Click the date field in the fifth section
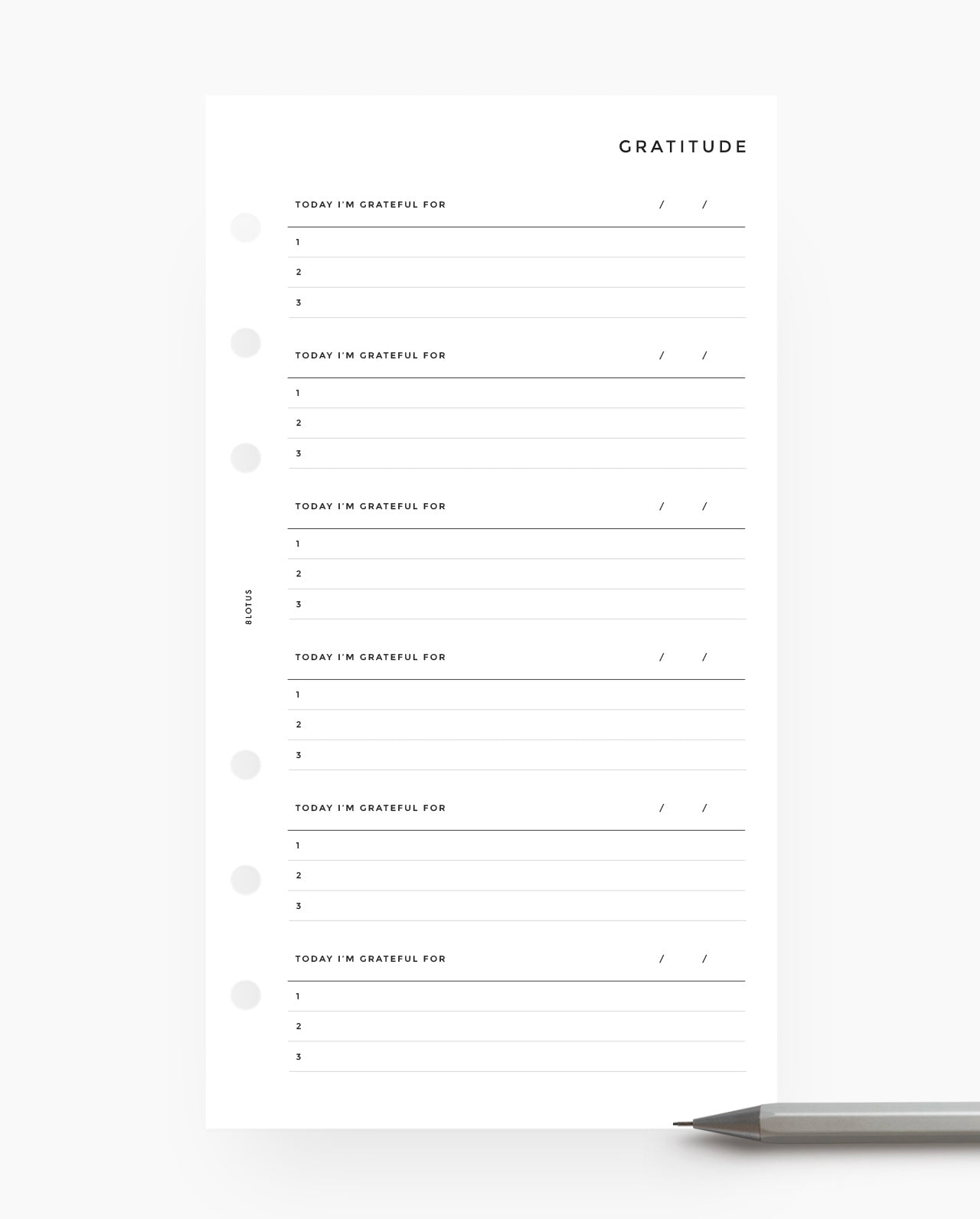Screen dimensions: 980x1219 [x=683, y=808]
